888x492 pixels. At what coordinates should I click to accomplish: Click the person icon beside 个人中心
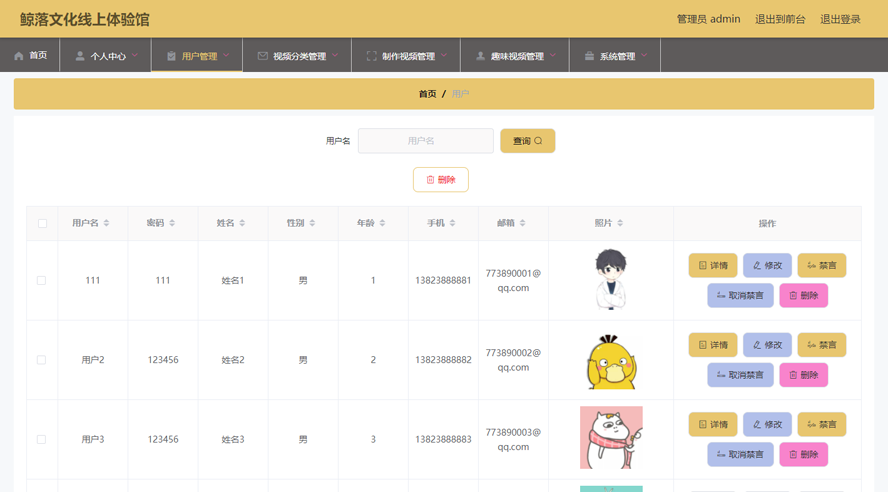pos(80,55)
